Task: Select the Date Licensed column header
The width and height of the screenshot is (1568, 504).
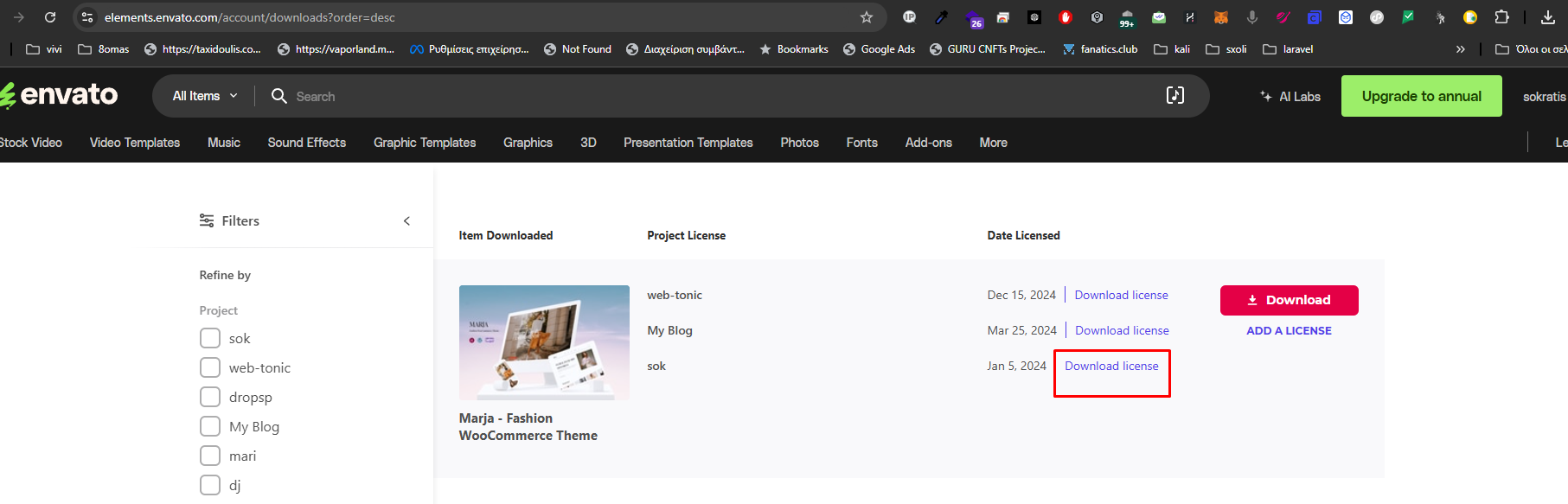Action: click(1023, 235)
